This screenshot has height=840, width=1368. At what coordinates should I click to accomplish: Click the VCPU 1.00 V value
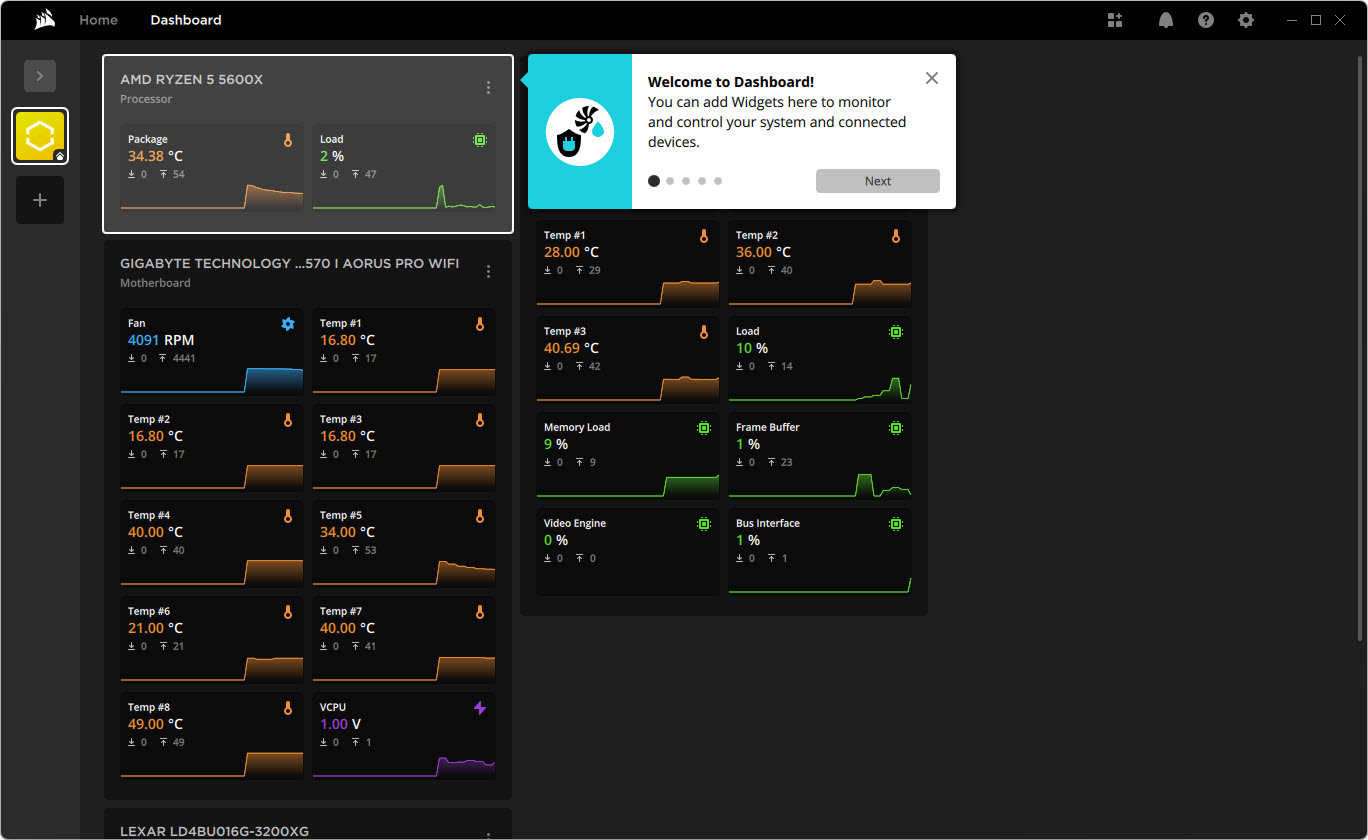(341, 724)
